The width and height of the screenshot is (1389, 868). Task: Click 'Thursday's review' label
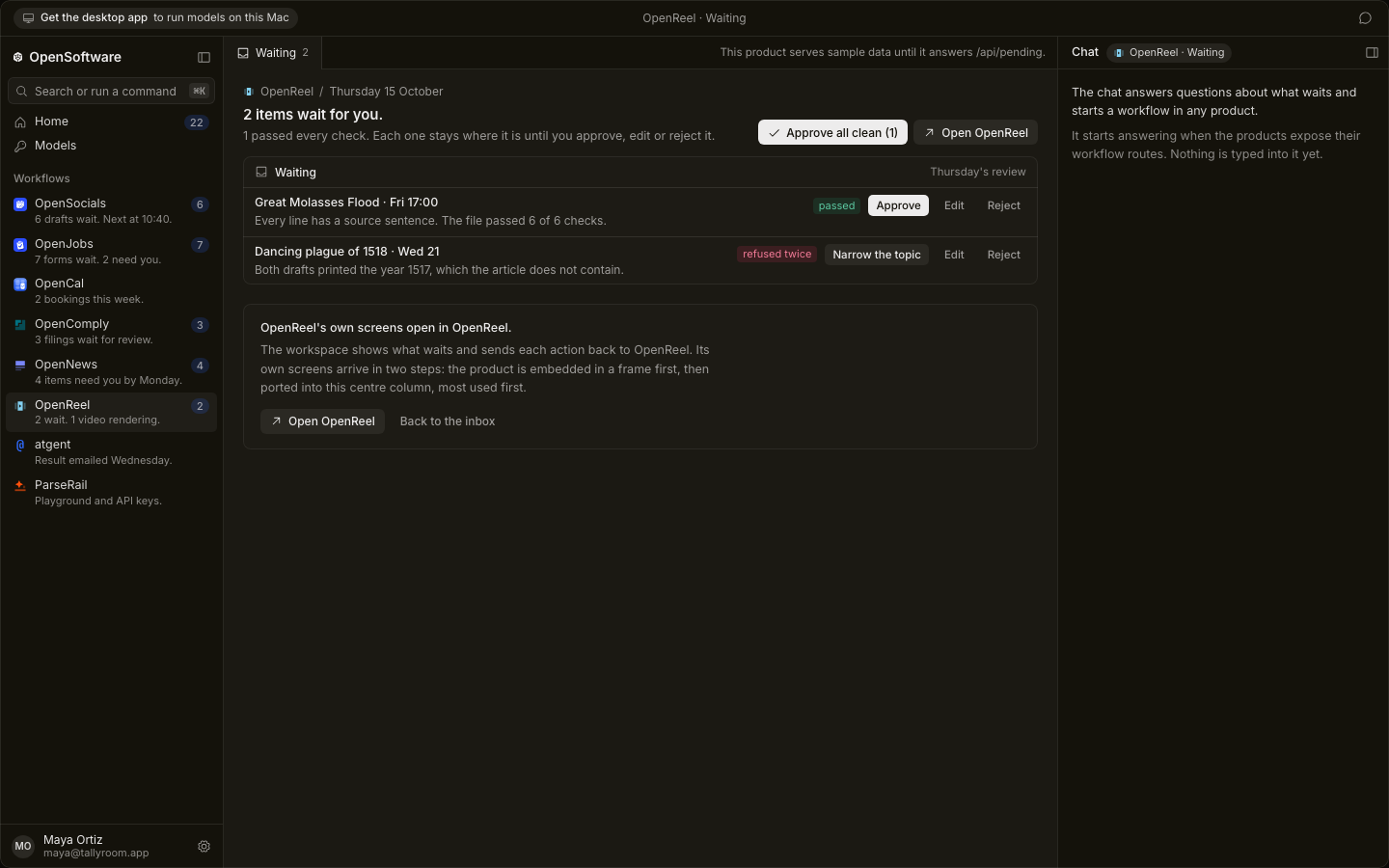(978, 173)
